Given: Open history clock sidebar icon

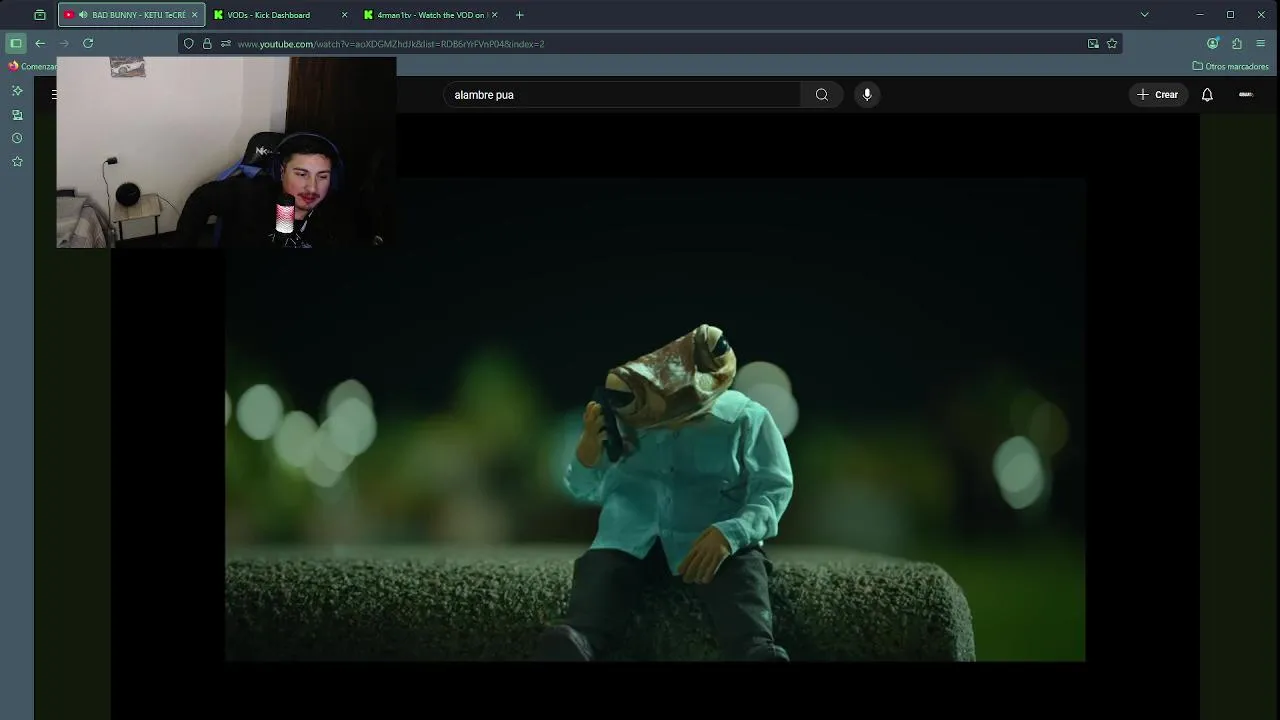Looking at the screenshot, I should point(17,138).
